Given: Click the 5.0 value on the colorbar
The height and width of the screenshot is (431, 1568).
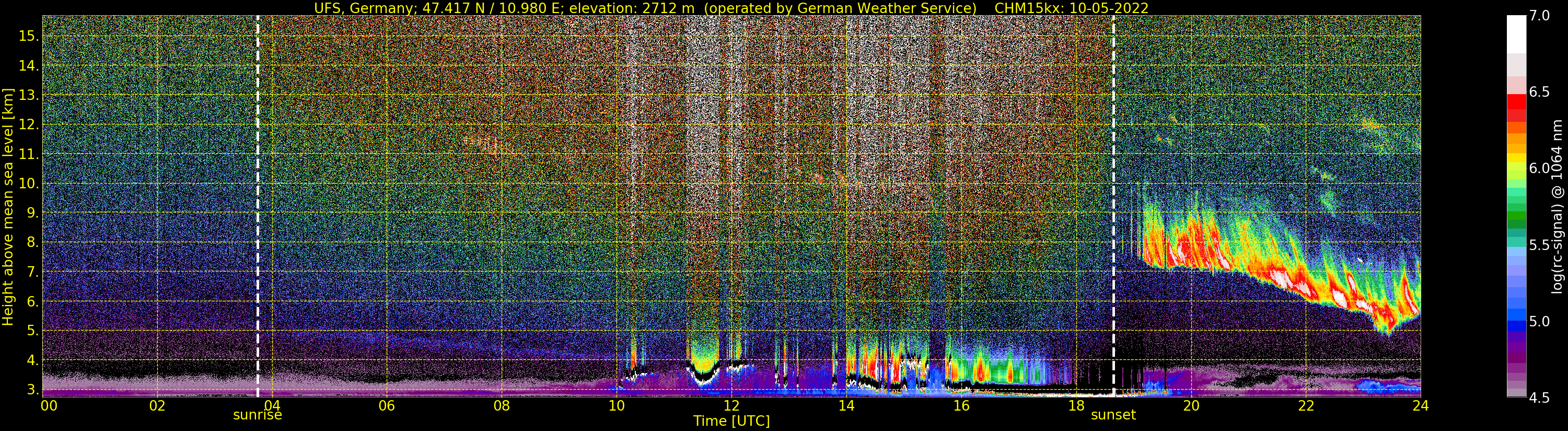Looking at the screenshot, I should pyautogui.click(x=1539, y=321).
